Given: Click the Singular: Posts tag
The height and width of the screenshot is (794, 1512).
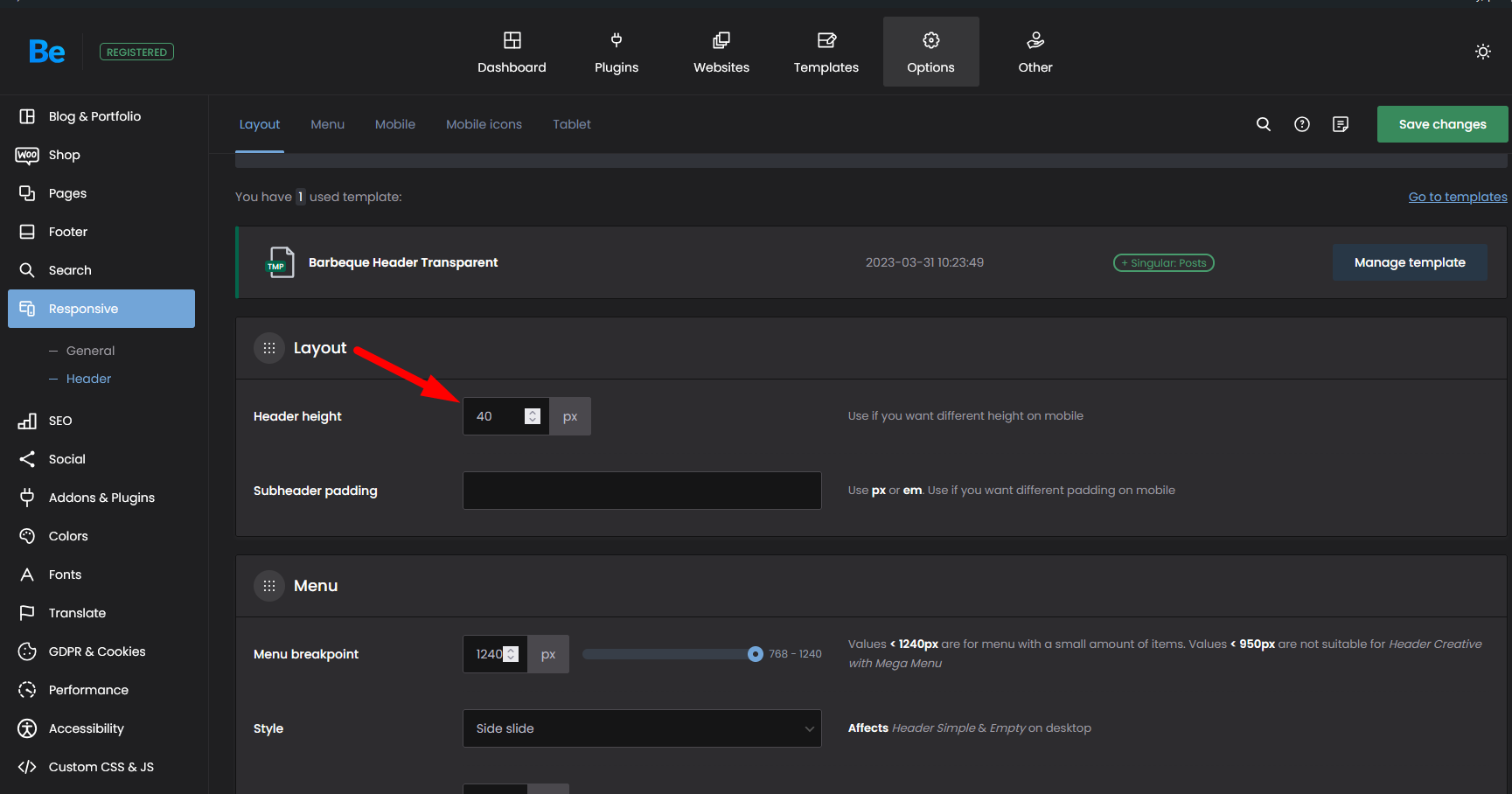Looking at the screenshot, I should pyautogui.click(x=1163, y=262).
